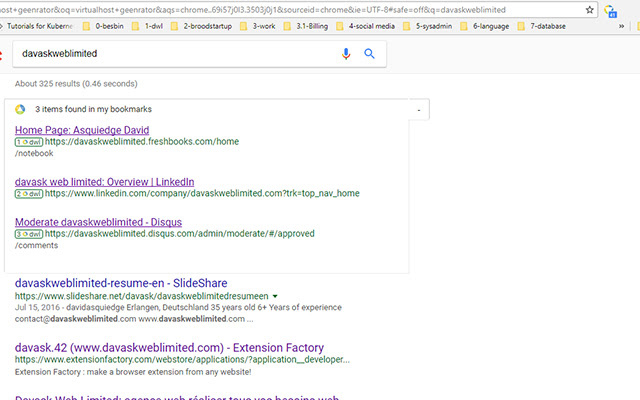640x400 pixels.
Task: Click the linkedin.com company URL text
Action: (202, 193)
